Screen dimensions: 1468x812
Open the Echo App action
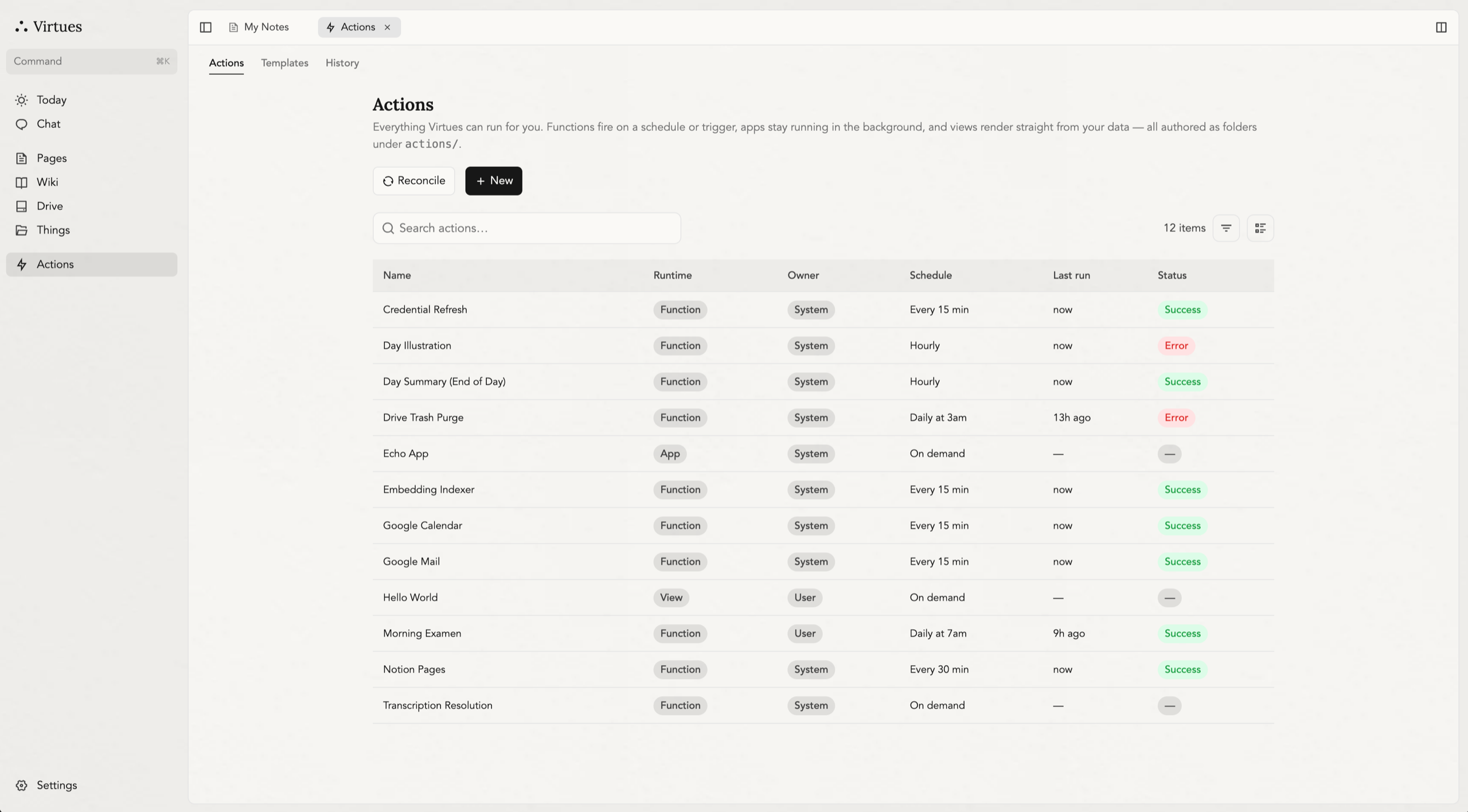point(823,454)
